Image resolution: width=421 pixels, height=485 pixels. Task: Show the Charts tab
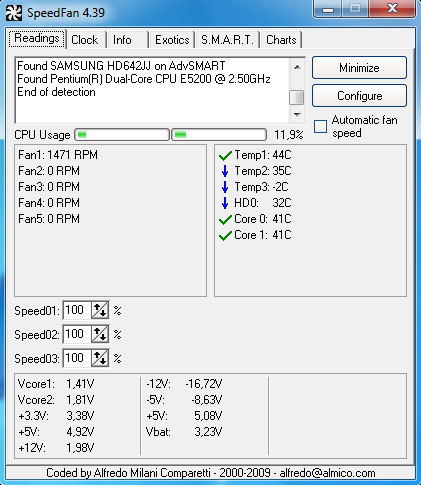(281, 40)
